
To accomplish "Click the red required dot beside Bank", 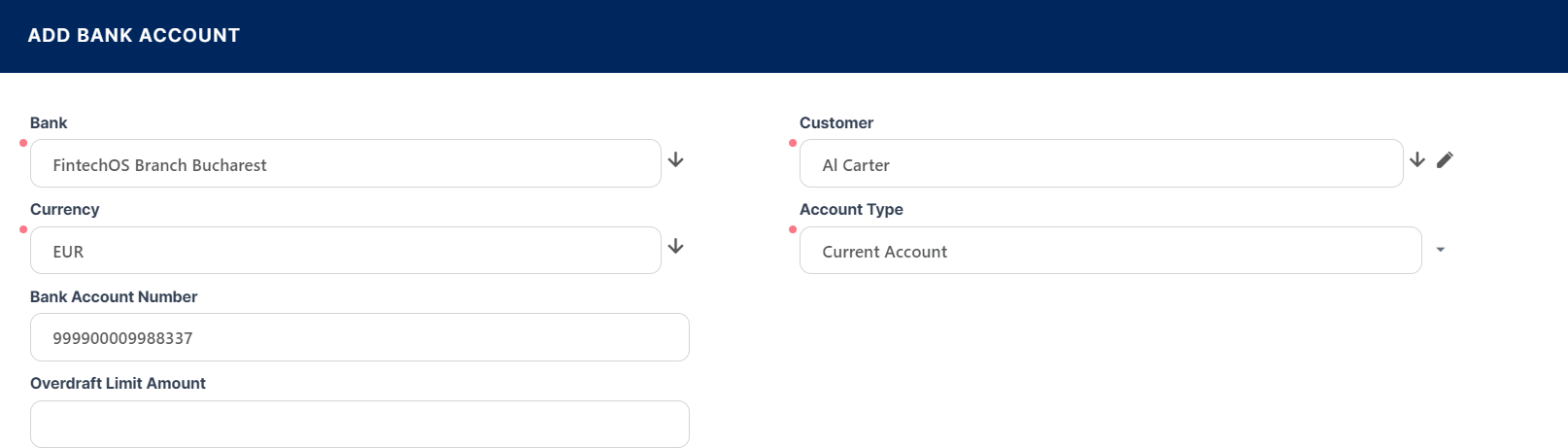I will (x=23, y=144).
